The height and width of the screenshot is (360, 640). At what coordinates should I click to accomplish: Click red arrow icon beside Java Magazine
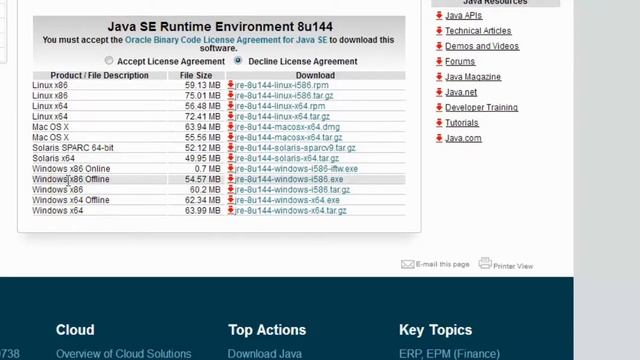[439, 77]
